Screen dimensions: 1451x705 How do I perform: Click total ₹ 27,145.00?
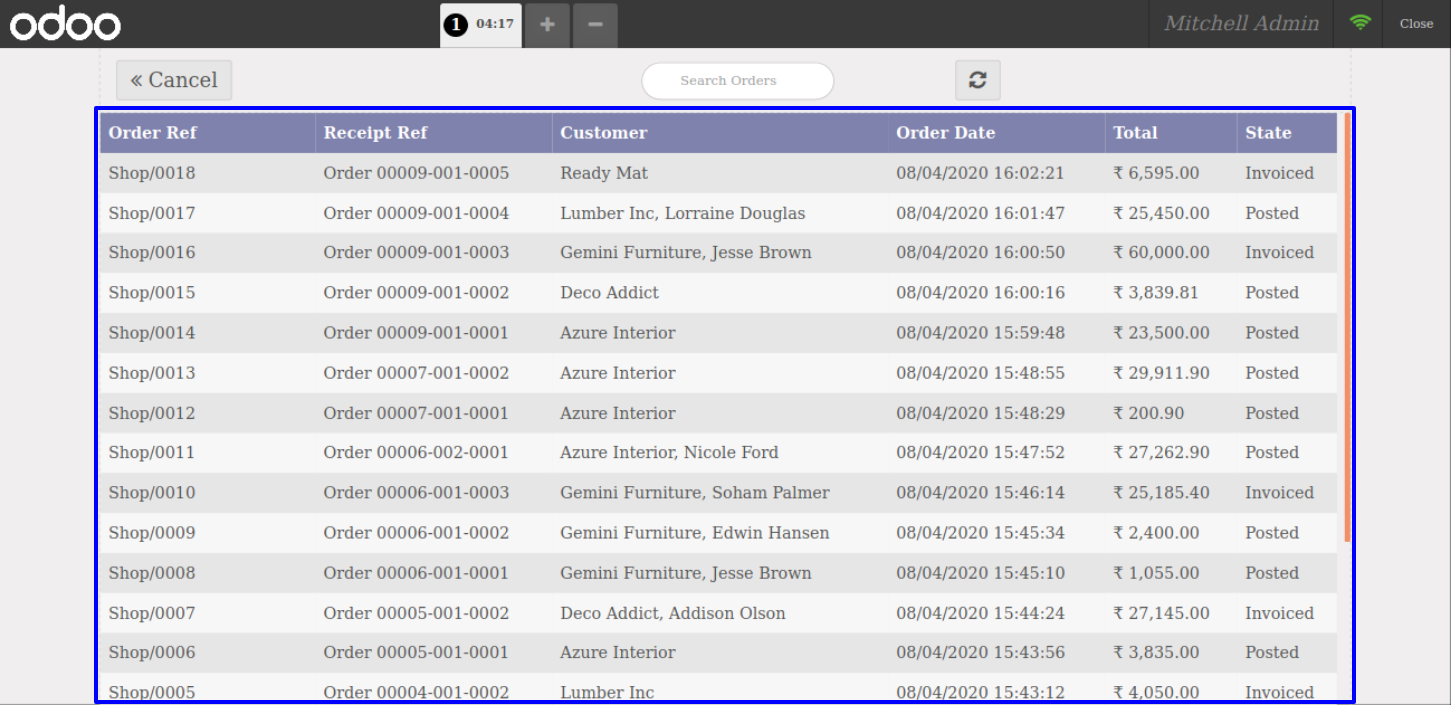click(x=1161, y=613)
